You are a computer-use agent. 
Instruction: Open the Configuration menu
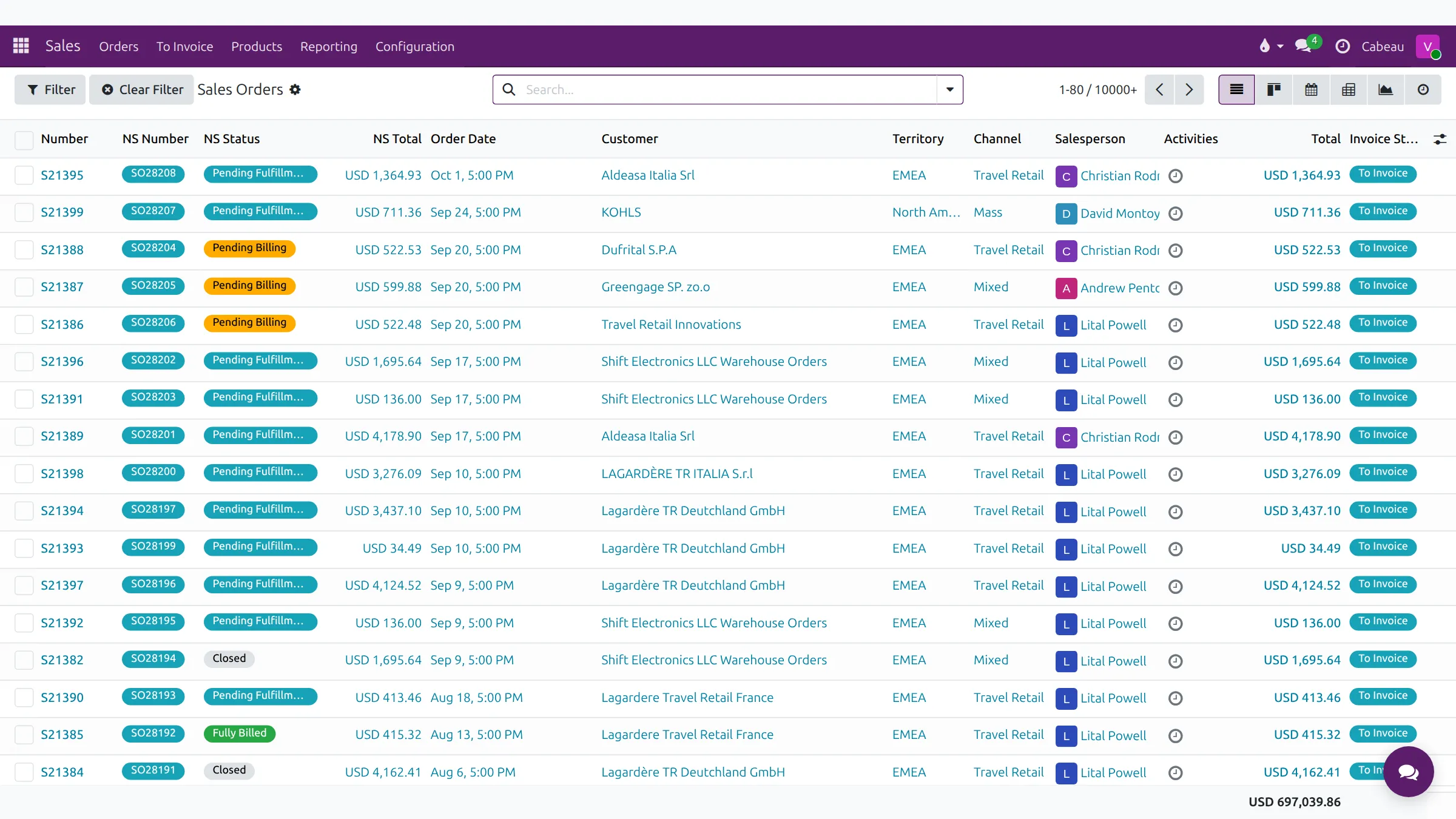[415, 46]
